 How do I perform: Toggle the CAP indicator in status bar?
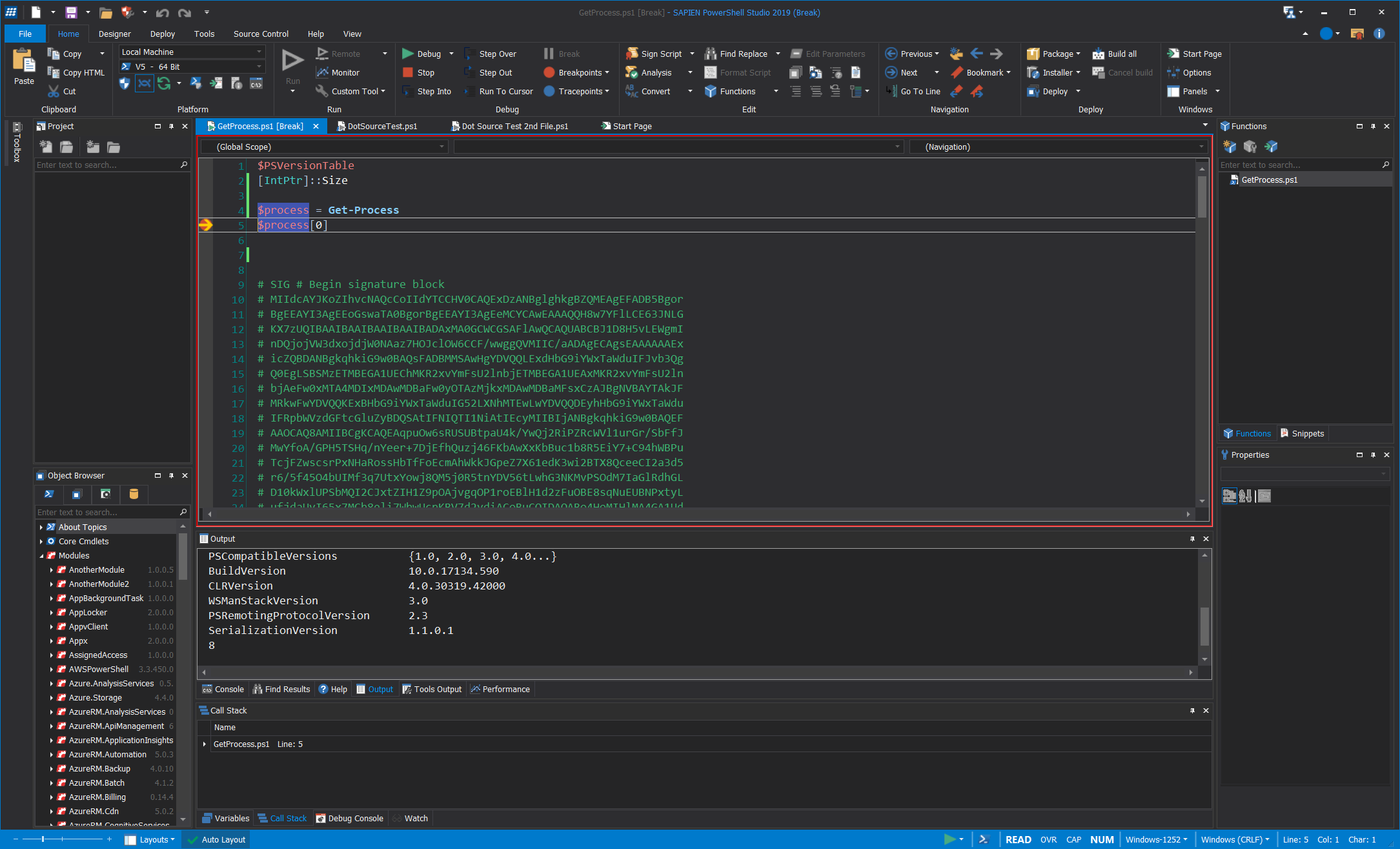coord(1073,839)
